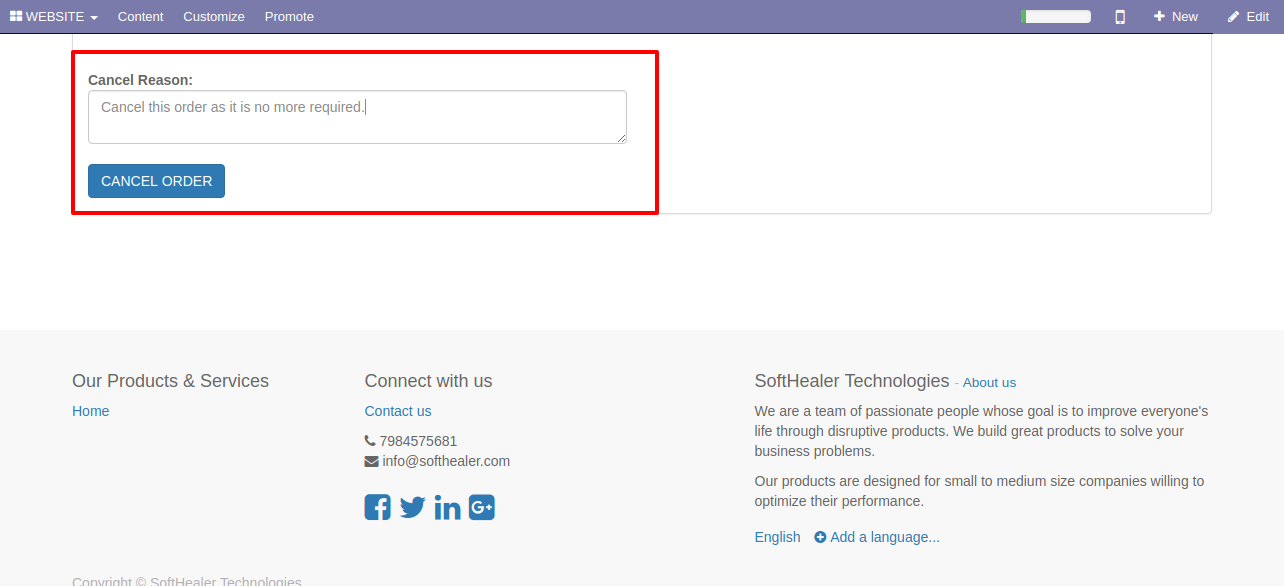
Task: Click Edit to edit the page
Action: tap(1248, 16)
